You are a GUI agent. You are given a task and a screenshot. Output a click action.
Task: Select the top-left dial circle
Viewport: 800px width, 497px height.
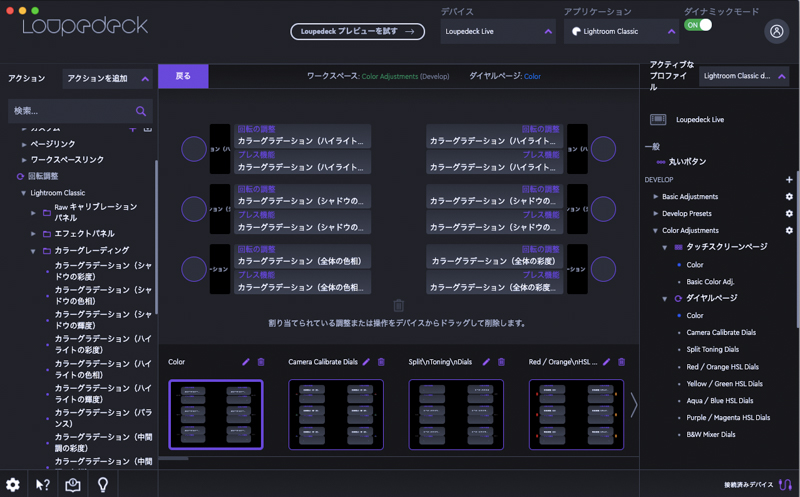194,149
